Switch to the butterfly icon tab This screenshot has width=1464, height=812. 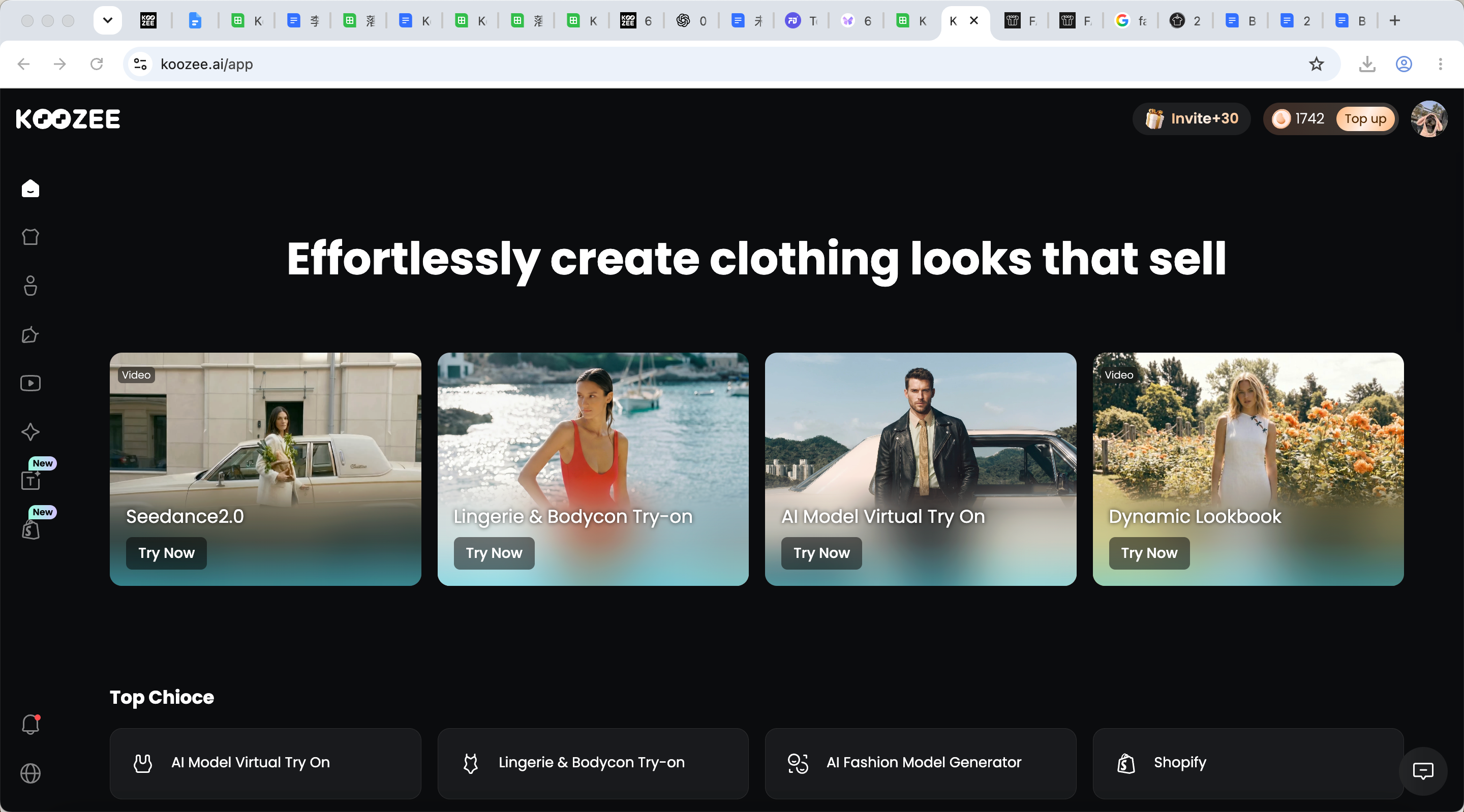coord(856,21)
